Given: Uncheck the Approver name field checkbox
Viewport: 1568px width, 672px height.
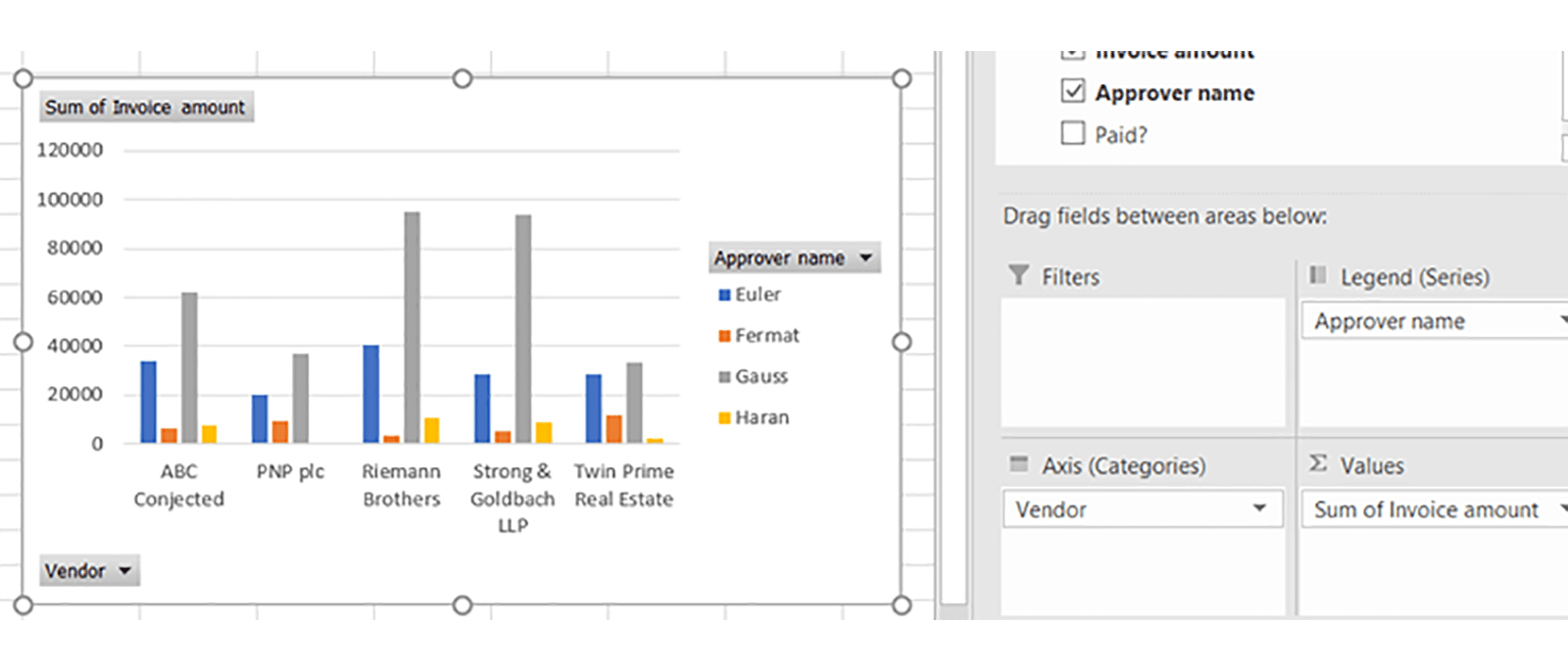Looking at the screenshot, I should coord(1073,92).
